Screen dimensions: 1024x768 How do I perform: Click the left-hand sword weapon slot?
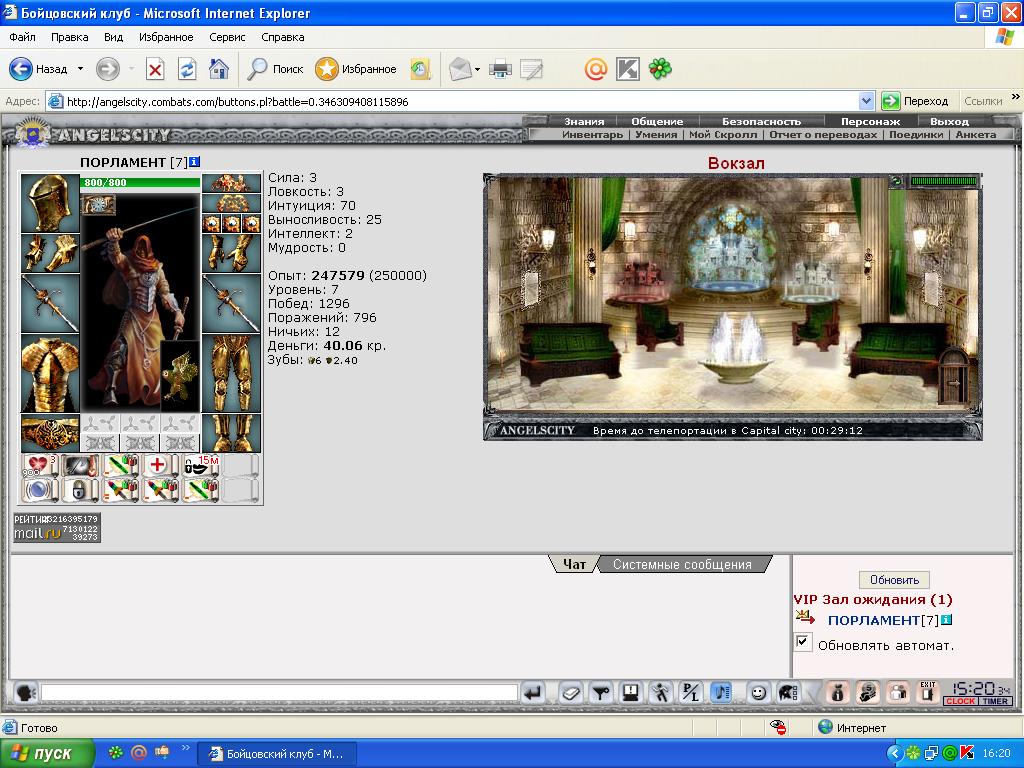pyautogui.click(x=50, y=304)
